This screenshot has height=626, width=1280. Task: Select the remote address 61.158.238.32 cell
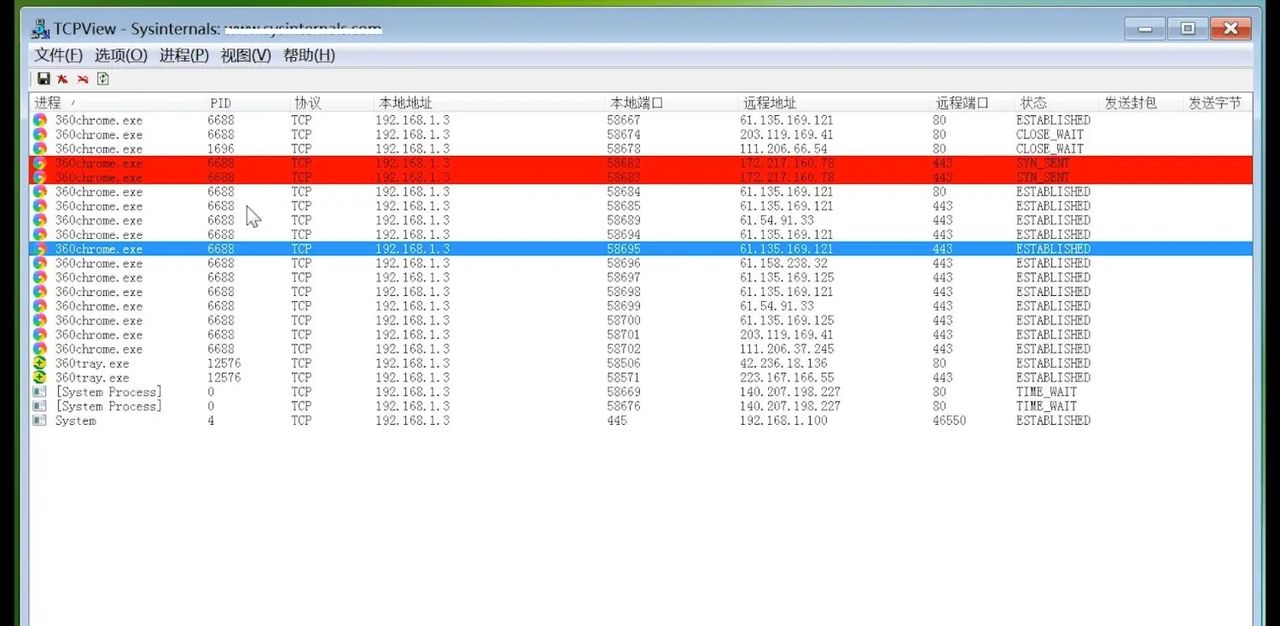(x=783, y=263)
